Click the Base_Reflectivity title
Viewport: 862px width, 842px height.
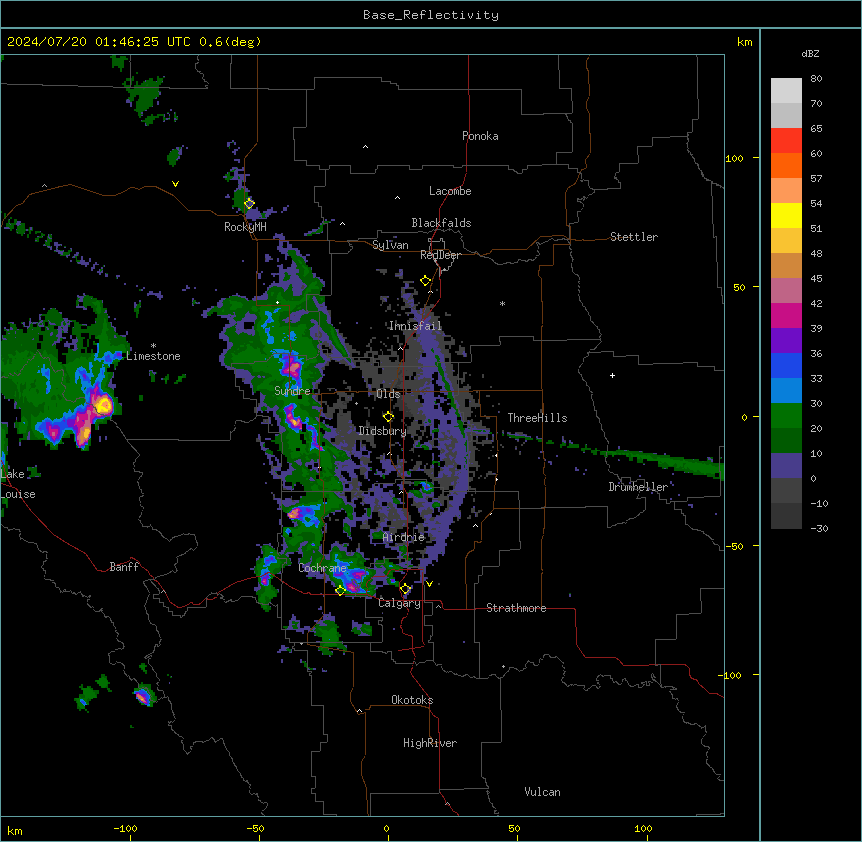pos(431,15)
